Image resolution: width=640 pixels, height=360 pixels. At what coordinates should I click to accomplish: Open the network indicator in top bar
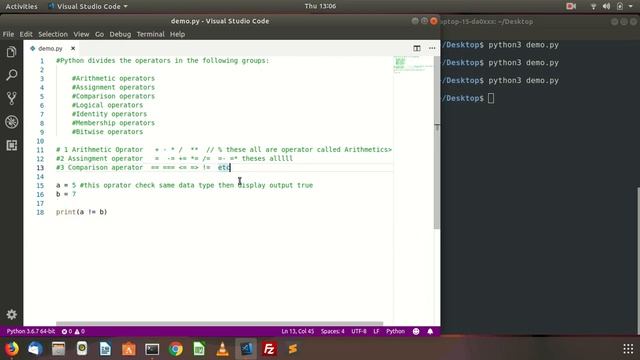[x=593, y=6]
